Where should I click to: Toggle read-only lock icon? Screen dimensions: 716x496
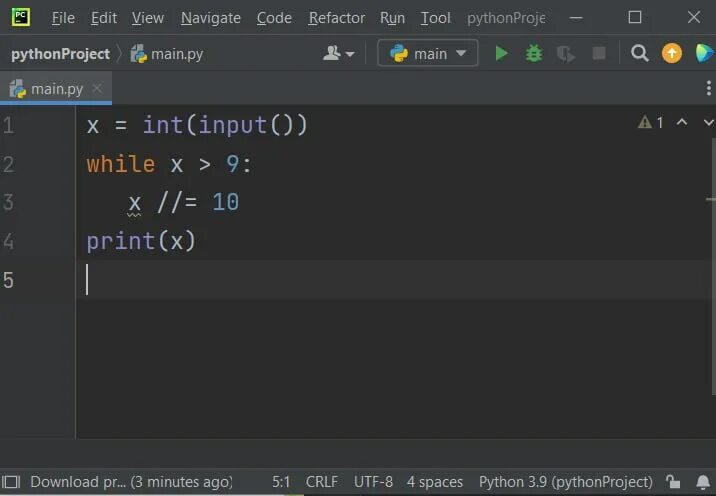pos(673,481)
